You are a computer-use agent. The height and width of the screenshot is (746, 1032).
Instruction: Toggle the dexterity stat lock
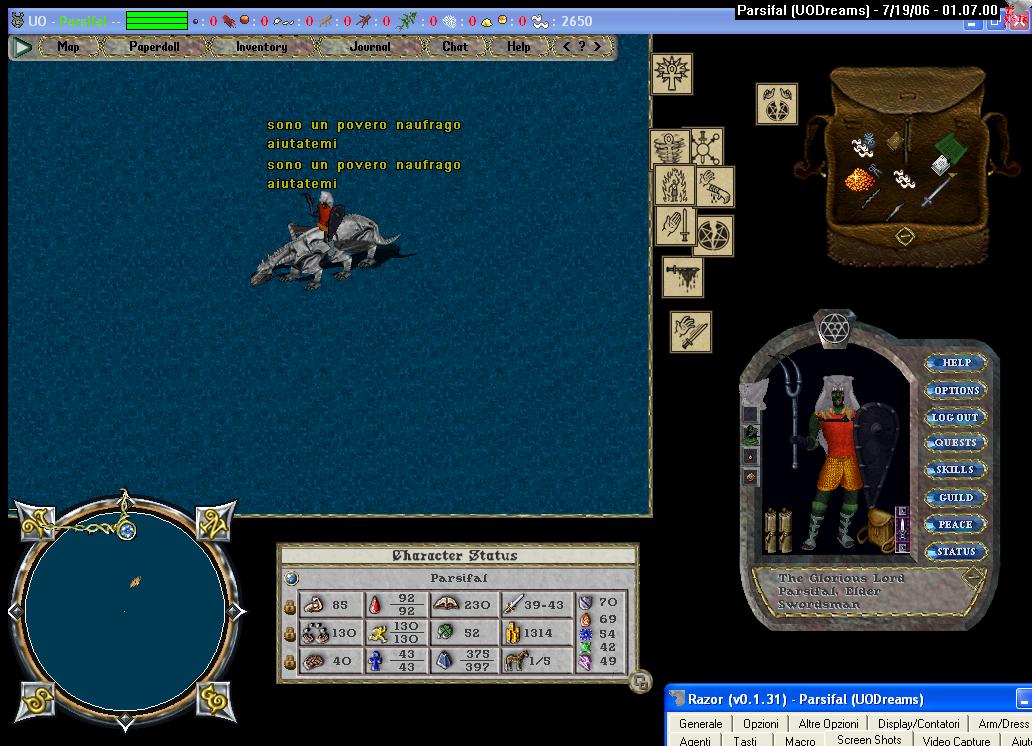point(290,634)
